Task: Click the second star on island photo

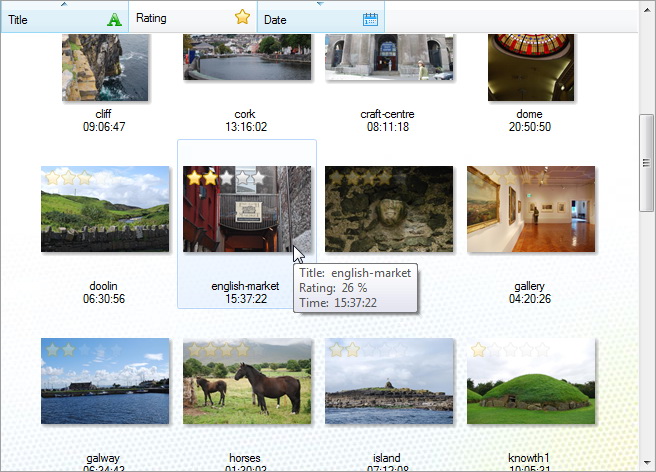Action: pyautogui.click(x=353, y=350)
